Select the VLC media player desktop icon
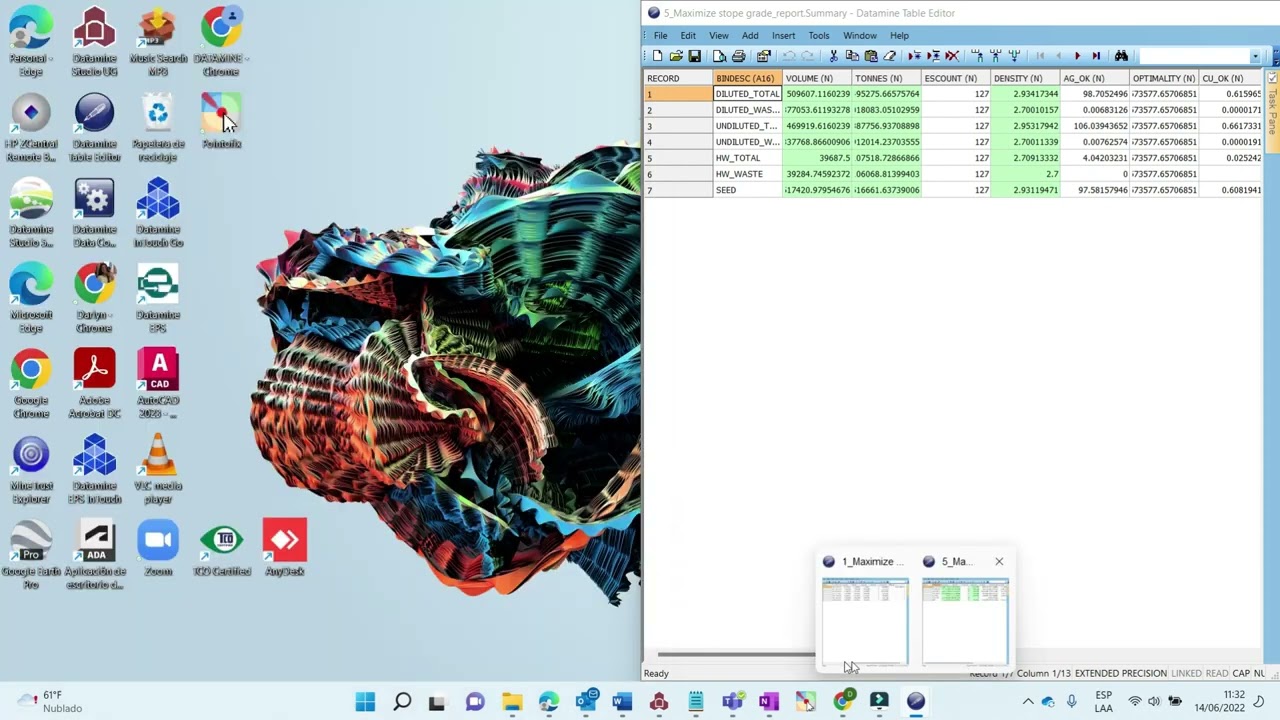 click(x=158, y=469)
